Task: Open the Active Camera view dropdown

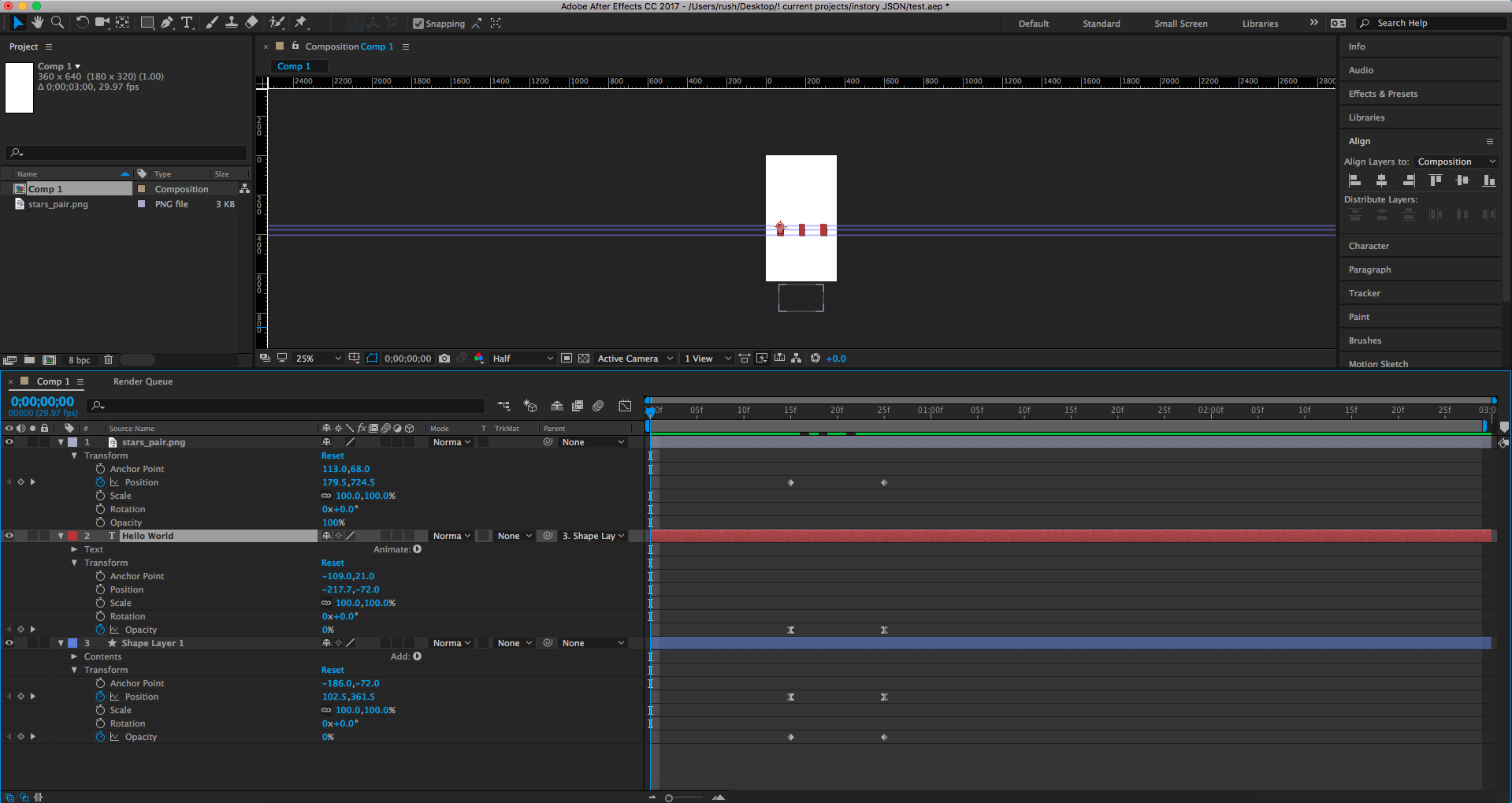Action: (x=635, y=359)
